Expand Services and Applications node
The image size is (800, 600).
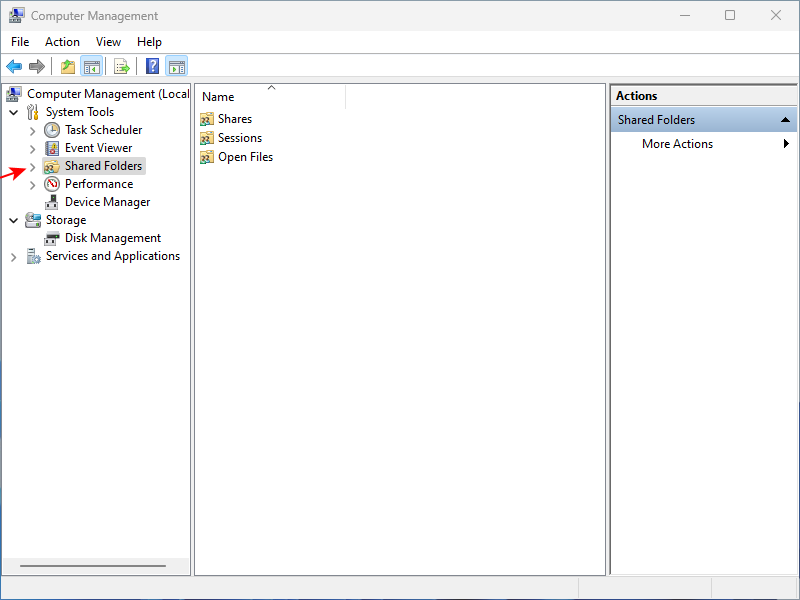[x=14, y=257]
